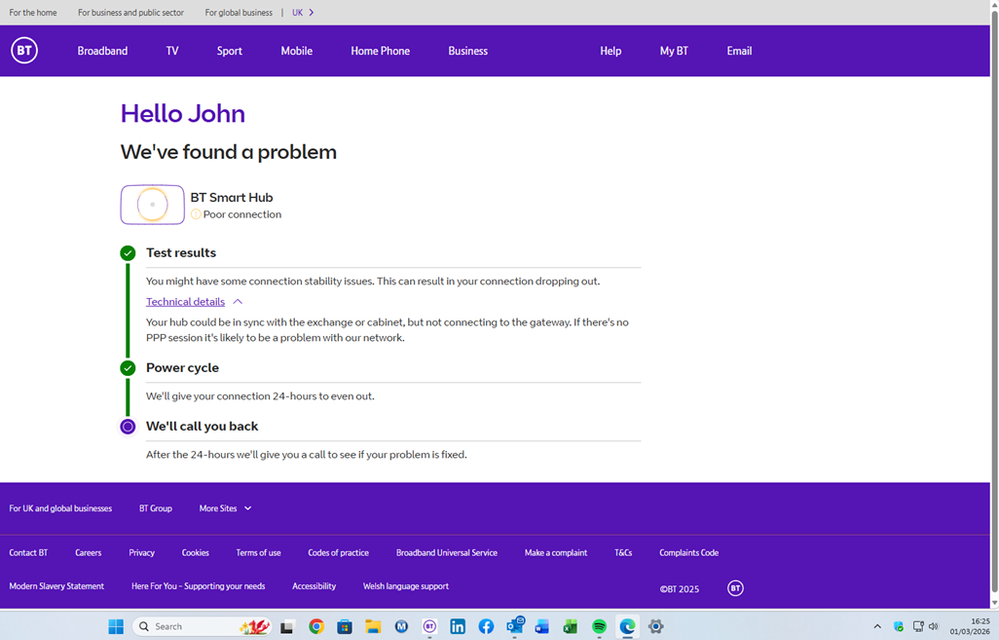This screenshot has width=999, height=640.
Task: Switch to Microsoft Edge in the taskbar
Action: coord(628,627)
